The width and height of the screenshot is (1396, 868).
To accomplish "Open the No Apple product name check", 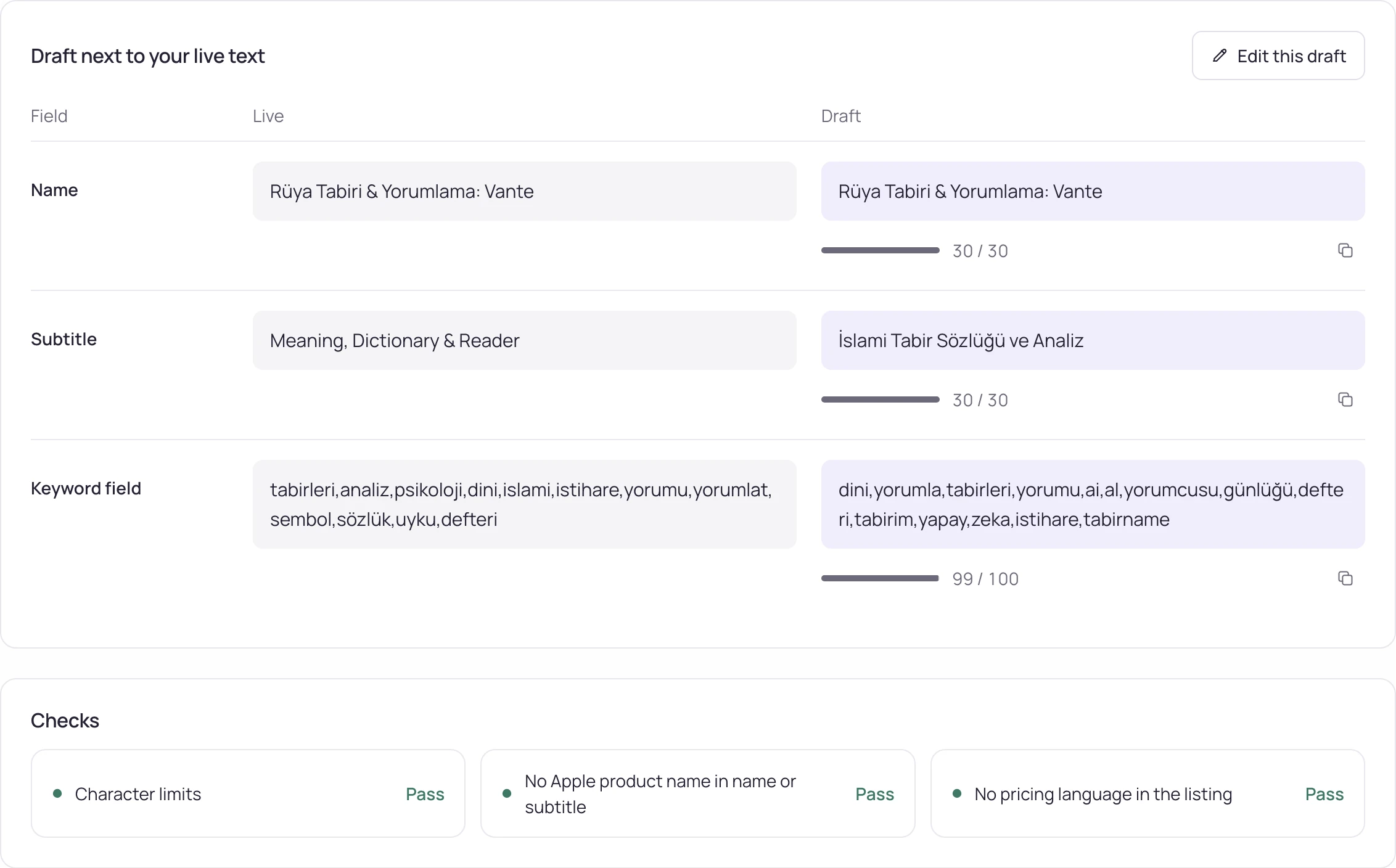I will coord(697,793).
